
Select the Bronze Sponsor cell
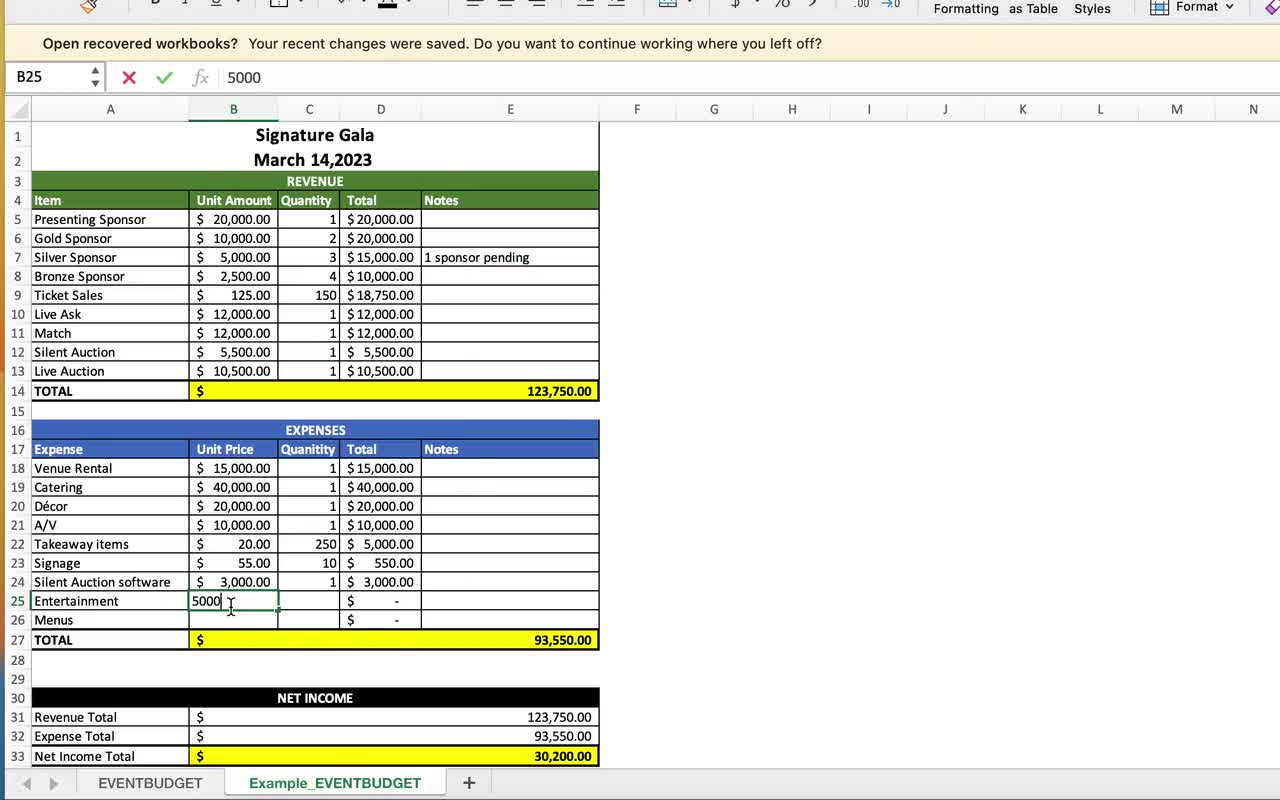(x=110, y=276)
